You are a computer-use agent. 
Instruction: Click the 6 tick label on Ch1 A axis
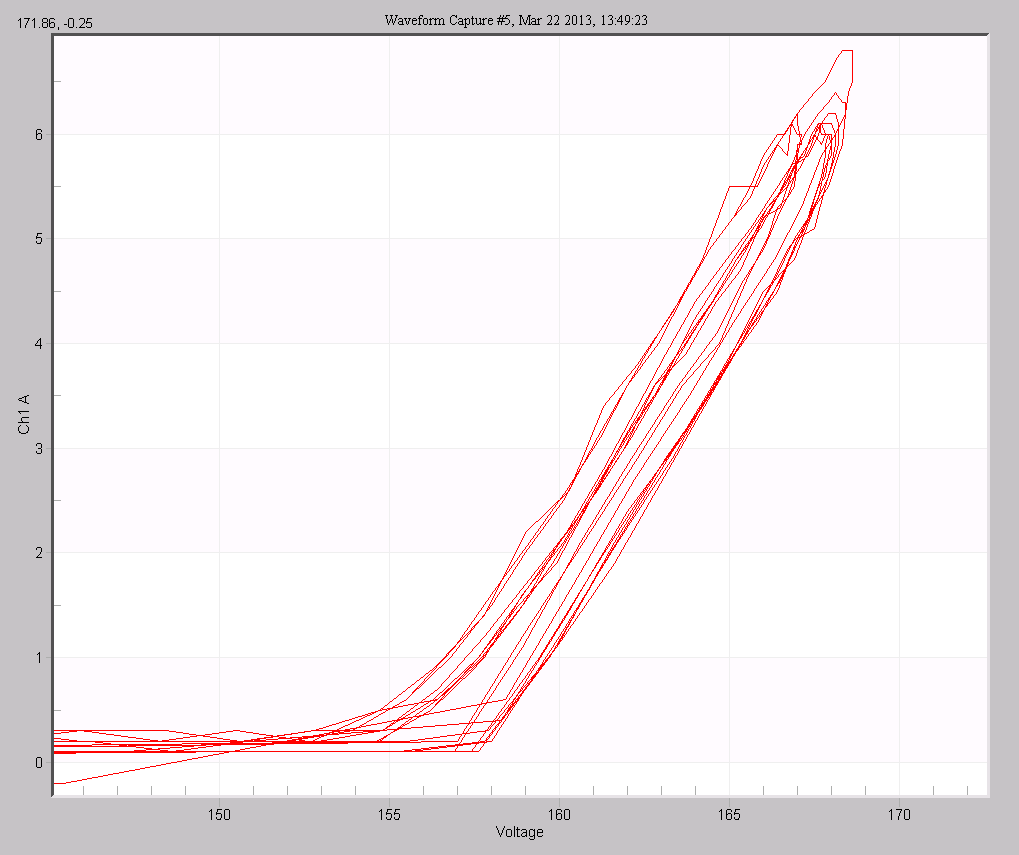coord(37,134)
